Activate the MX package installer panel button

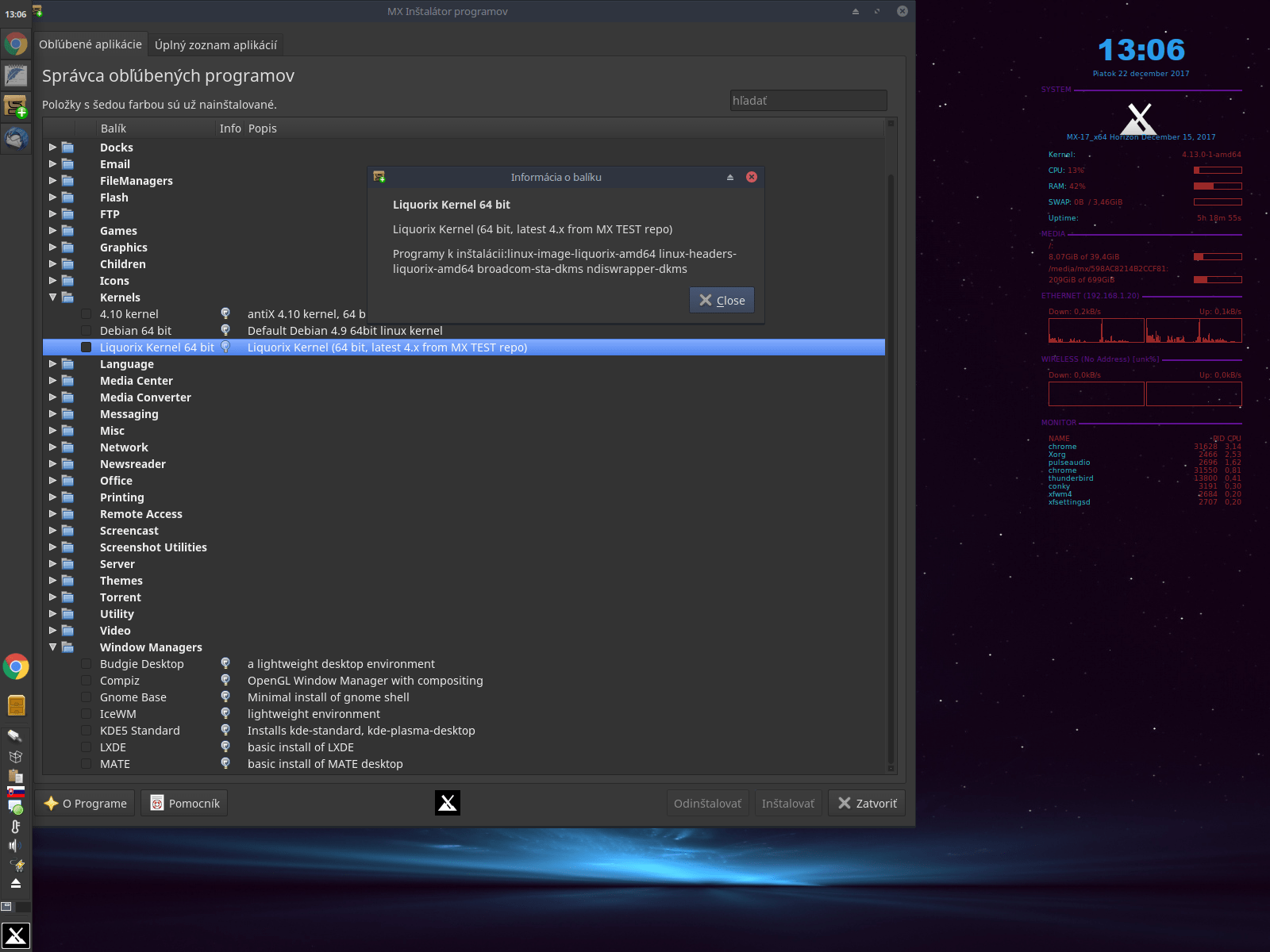[16, 107]
